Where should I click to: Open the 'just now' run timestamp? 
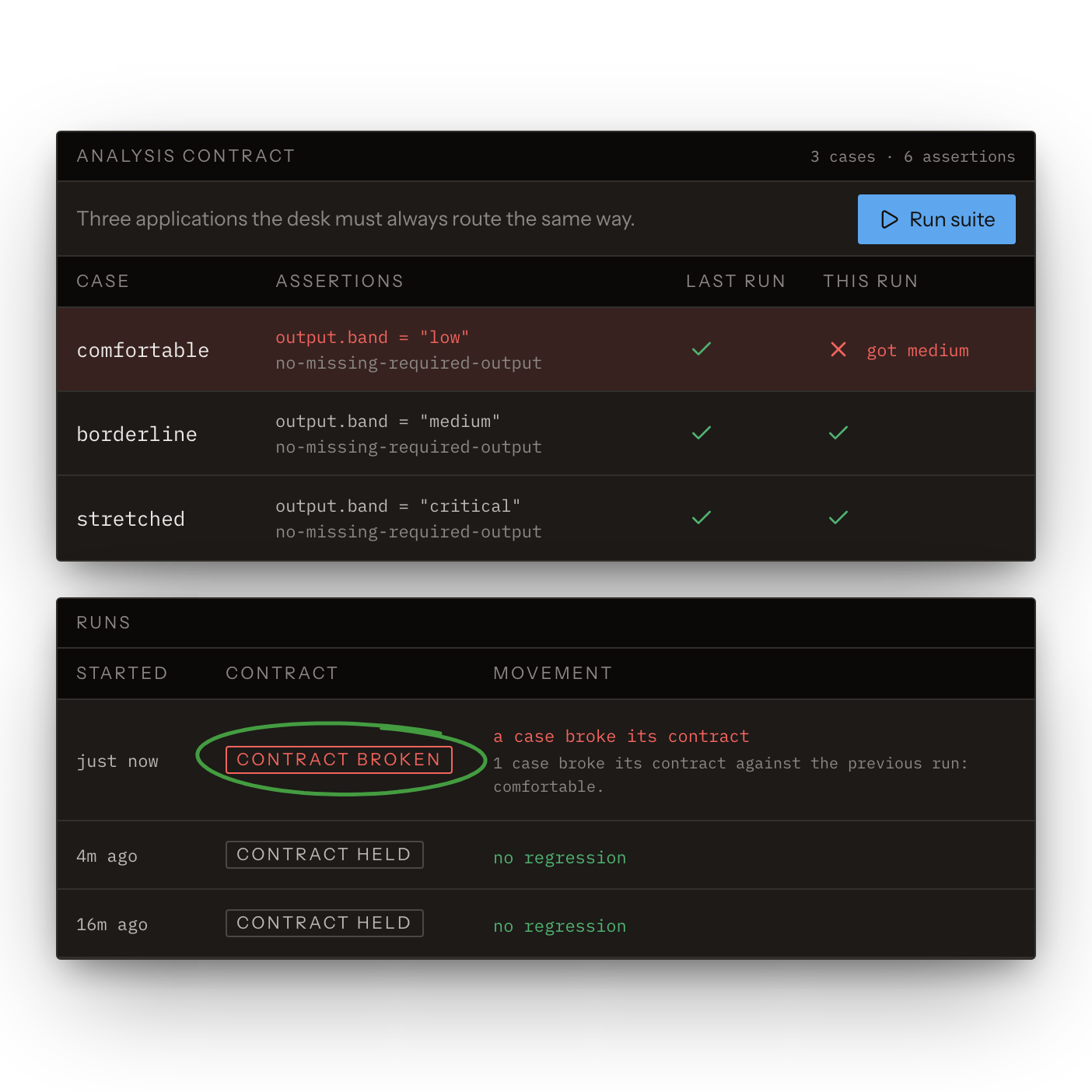click(x=117, y=761)
